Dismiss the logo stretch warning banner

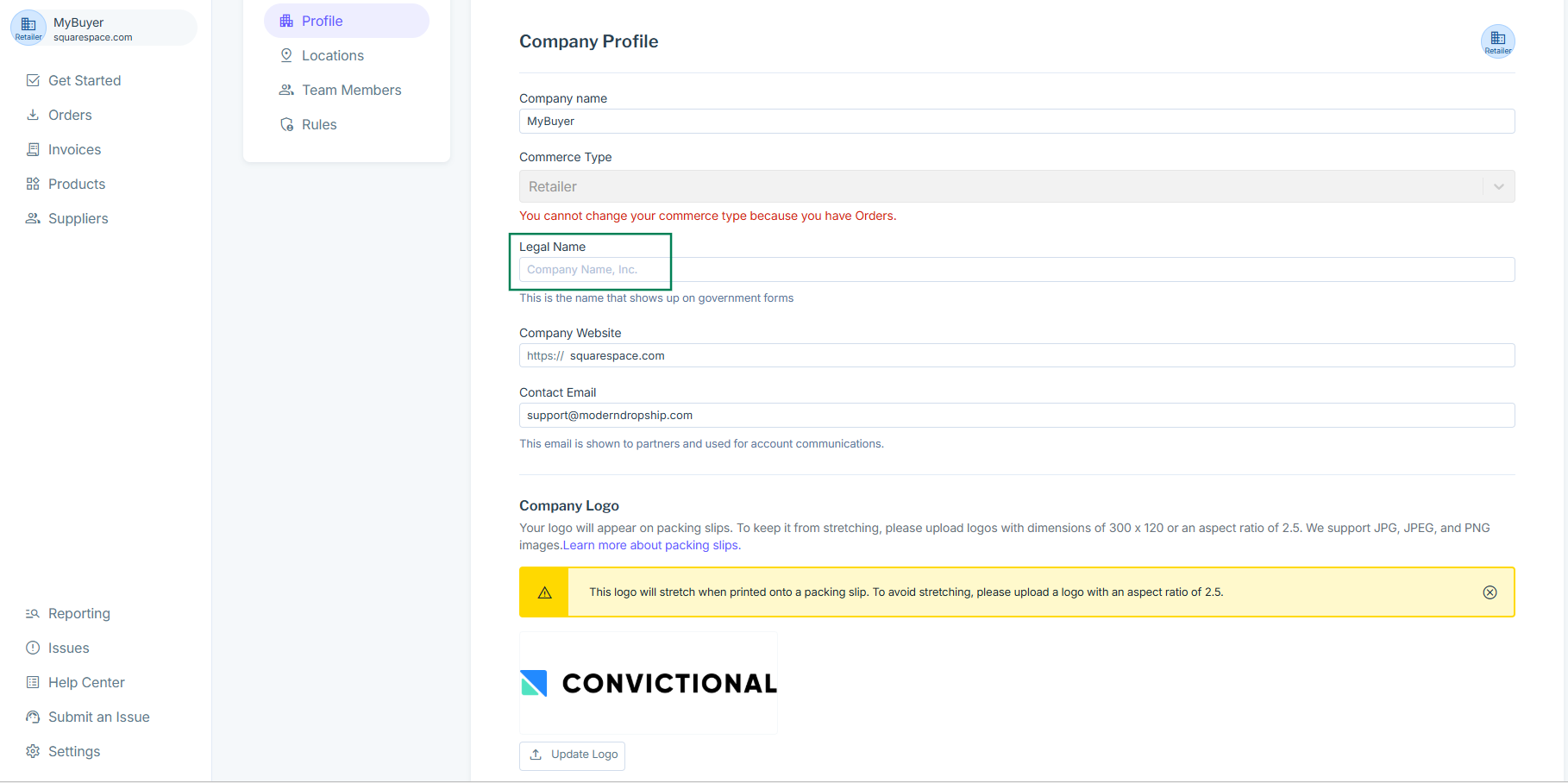(1490, 592)
